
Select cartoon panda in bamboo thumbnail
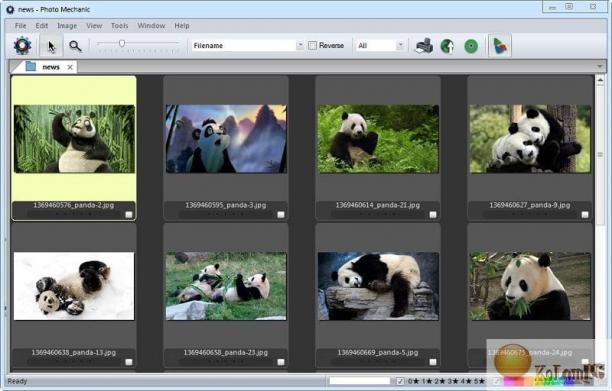74,139
